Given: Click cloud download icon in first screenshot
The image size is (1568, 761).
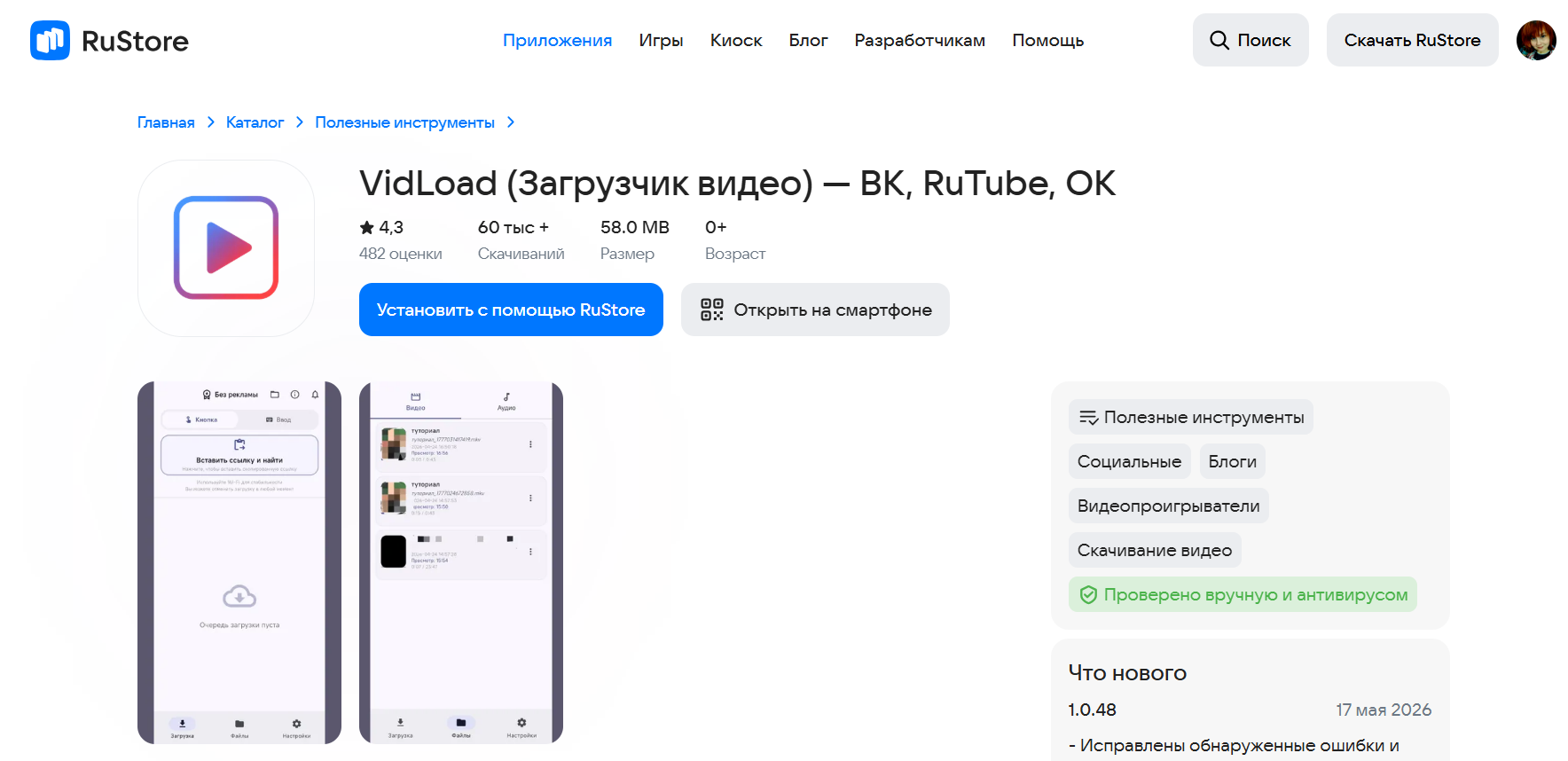Looking at the screenshot, I should tap(239, 596).
